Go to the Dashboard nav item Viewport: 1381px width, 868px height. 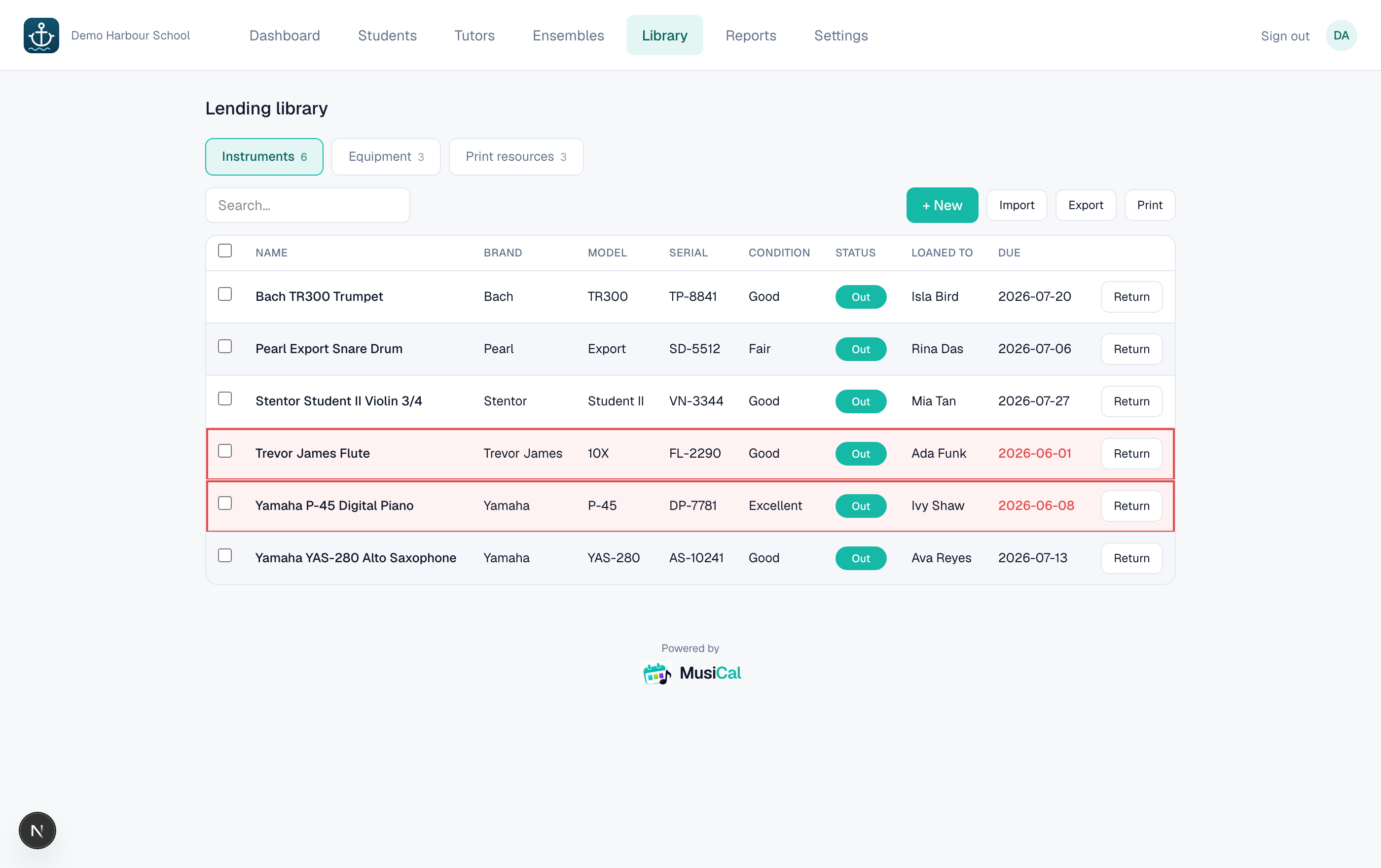(285, 36)
